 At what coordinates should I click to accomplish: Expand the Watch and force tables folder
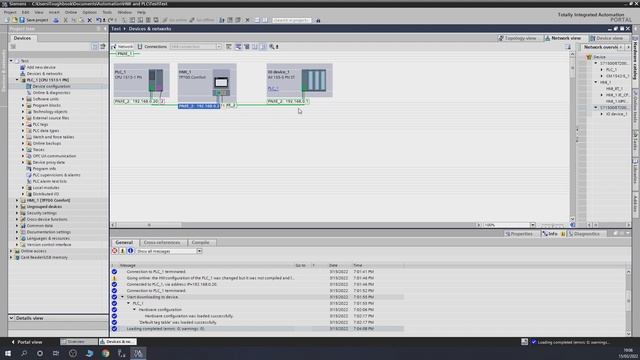coord(23,137)
